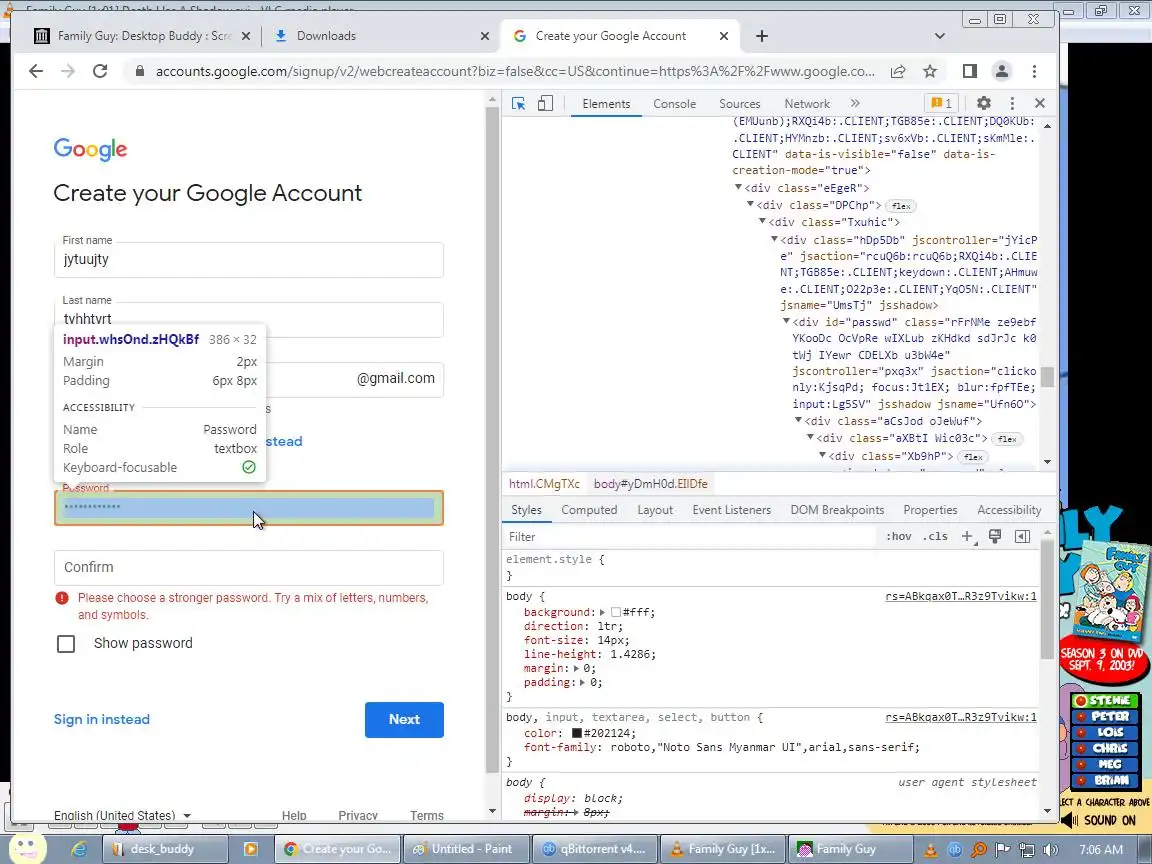Reload the Google signup page

point(100,71)
